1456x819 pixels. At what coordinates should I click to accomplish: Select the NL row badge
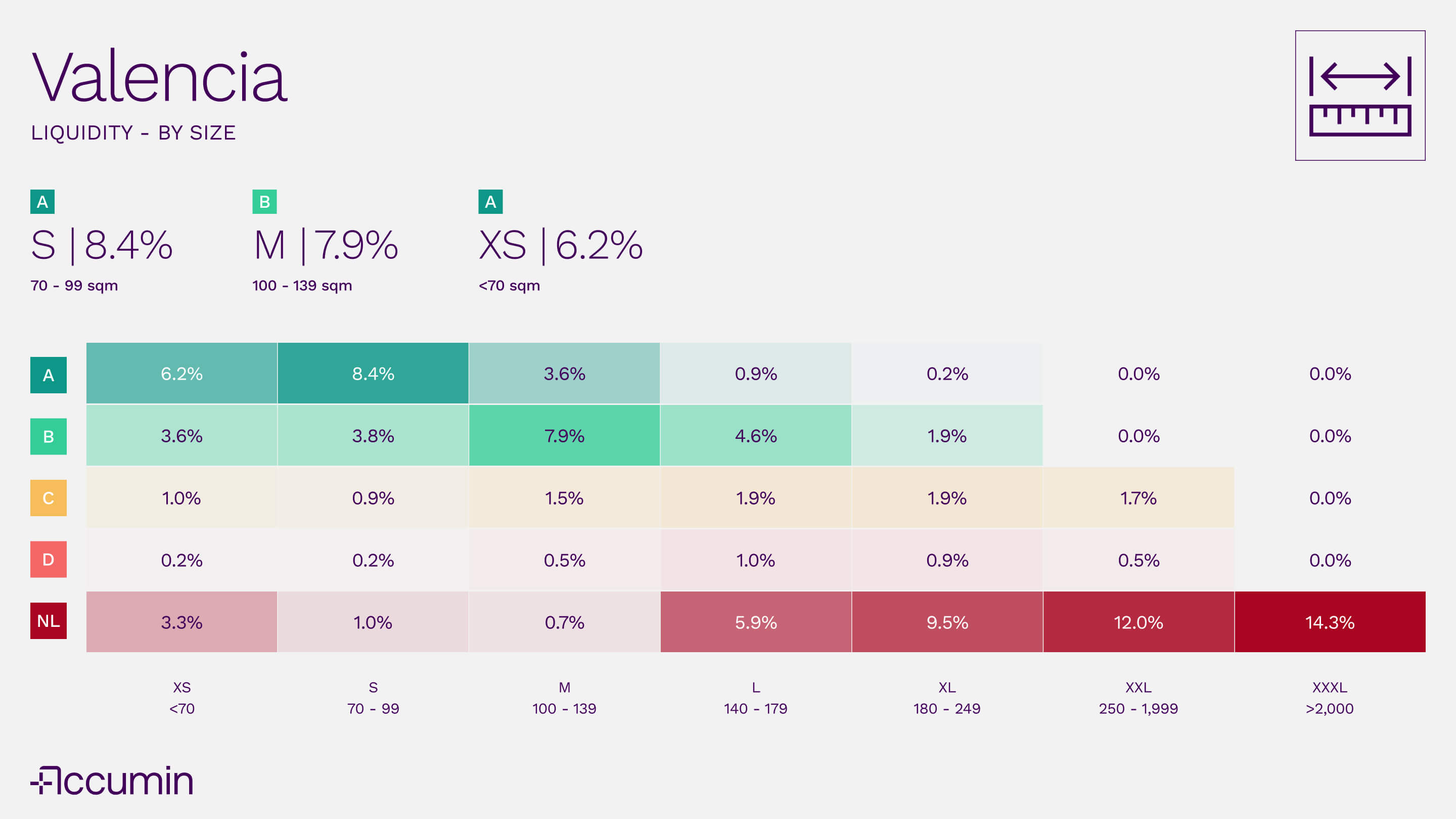coord(48,621)
